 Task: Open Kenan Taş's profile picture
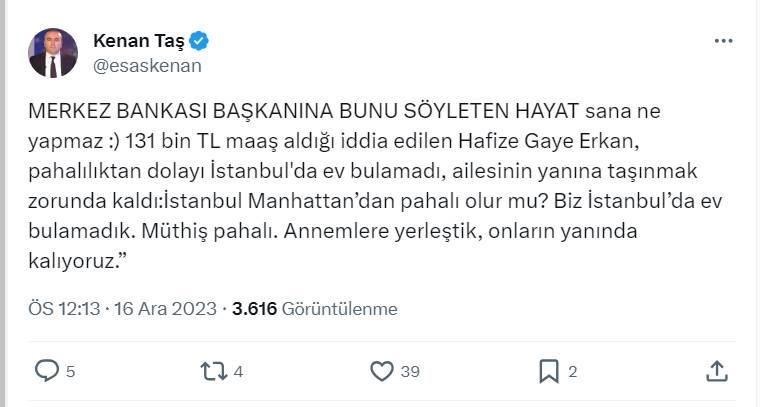[x=53, y=52]
